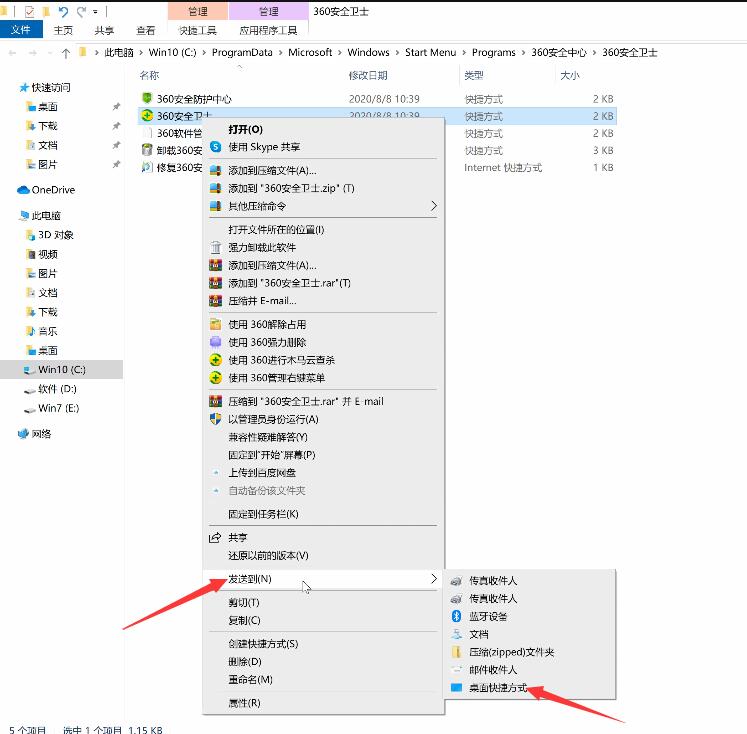Click the icon beside 使用360强力删除
Viewport: 747px width, 734px height.
[215, 342]
